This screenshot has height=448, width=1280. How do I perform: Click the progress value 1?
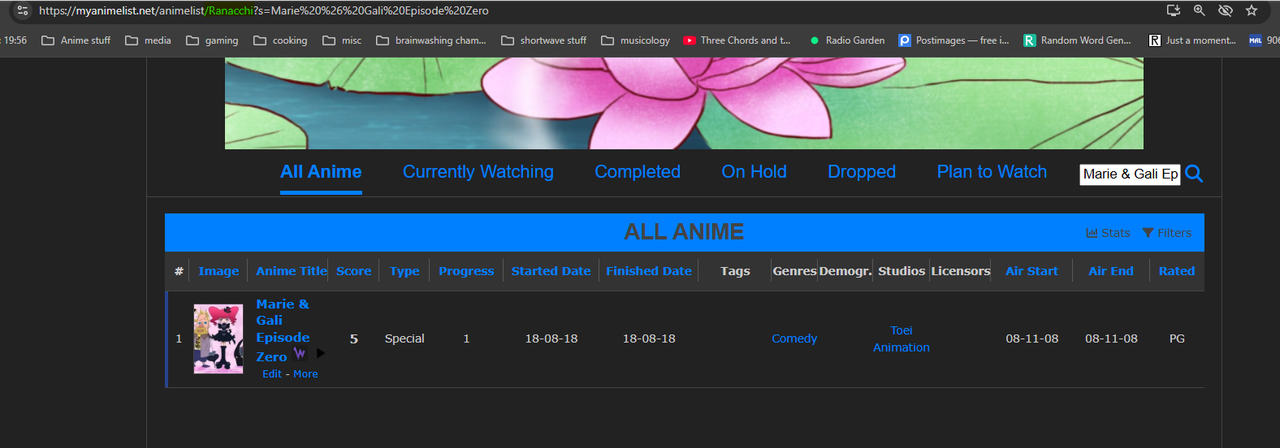tap(466, 339)
